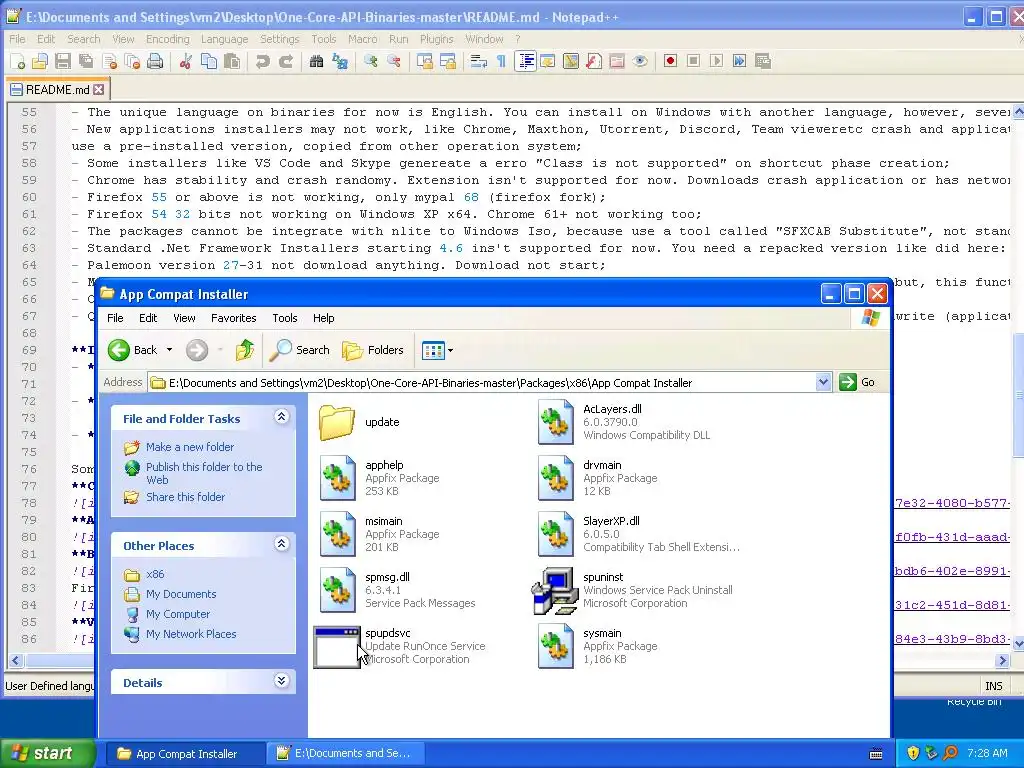Select the update folder
The height and width of the screenshot is (768, 1024).
point(359,423)
